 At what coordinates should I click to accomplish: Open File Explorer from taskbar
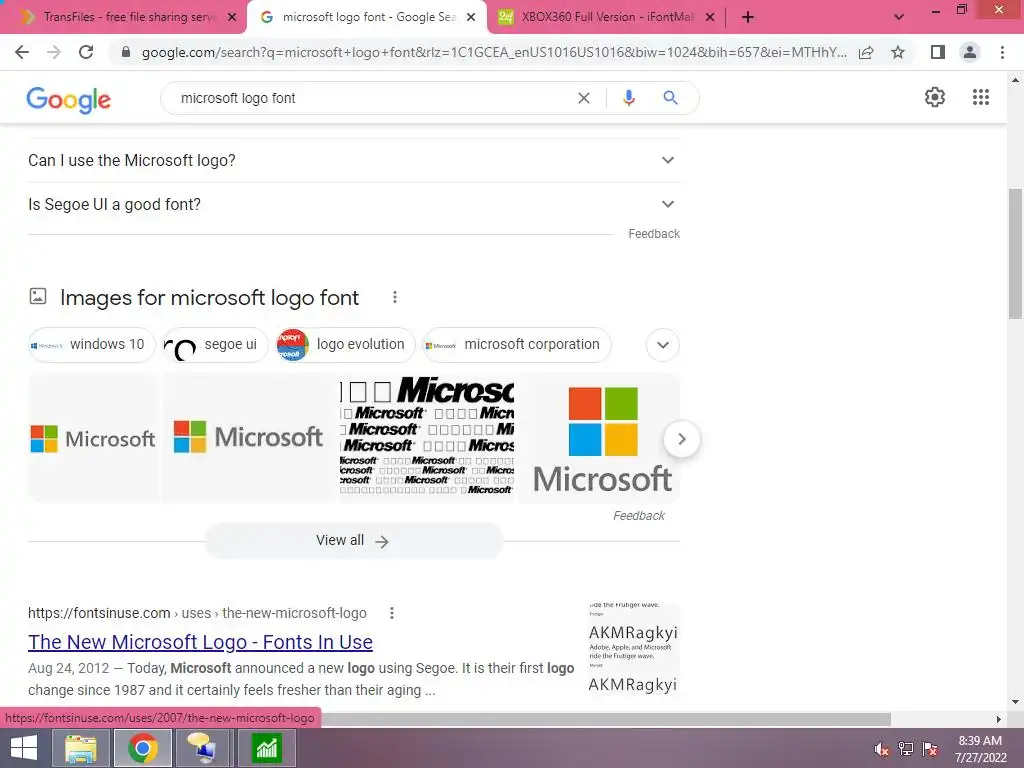pos(81,748)
